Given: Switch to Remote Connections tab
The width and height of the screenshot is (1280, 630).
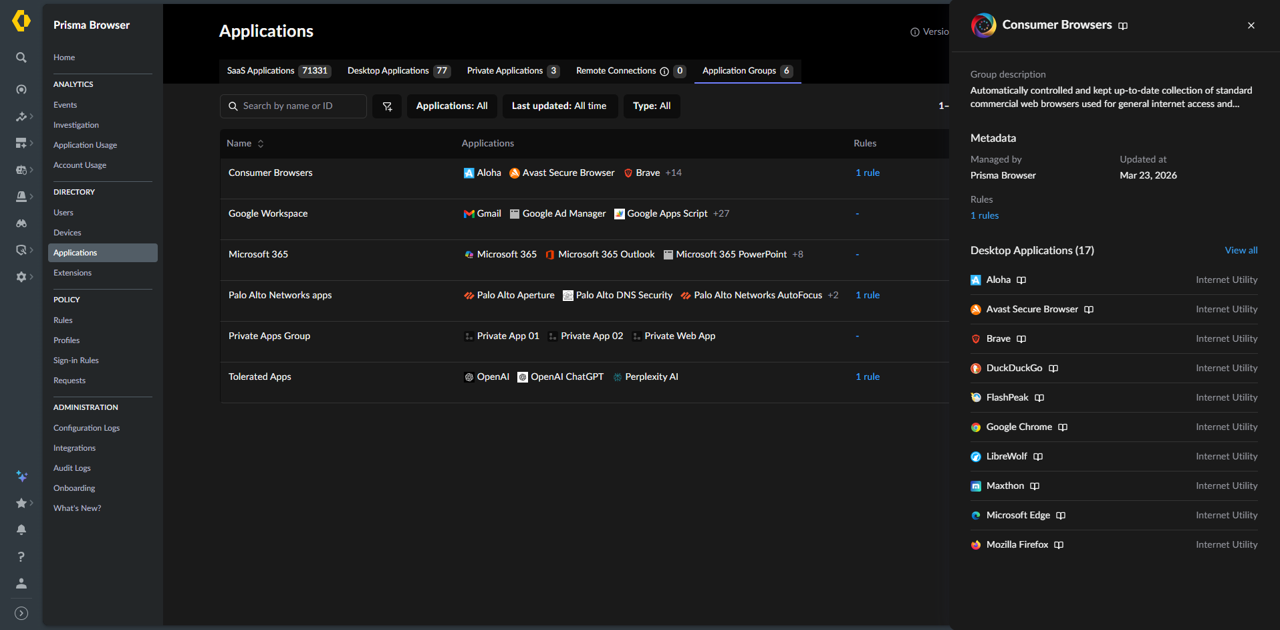Looking at the screenshot, I should pos(631,71).
